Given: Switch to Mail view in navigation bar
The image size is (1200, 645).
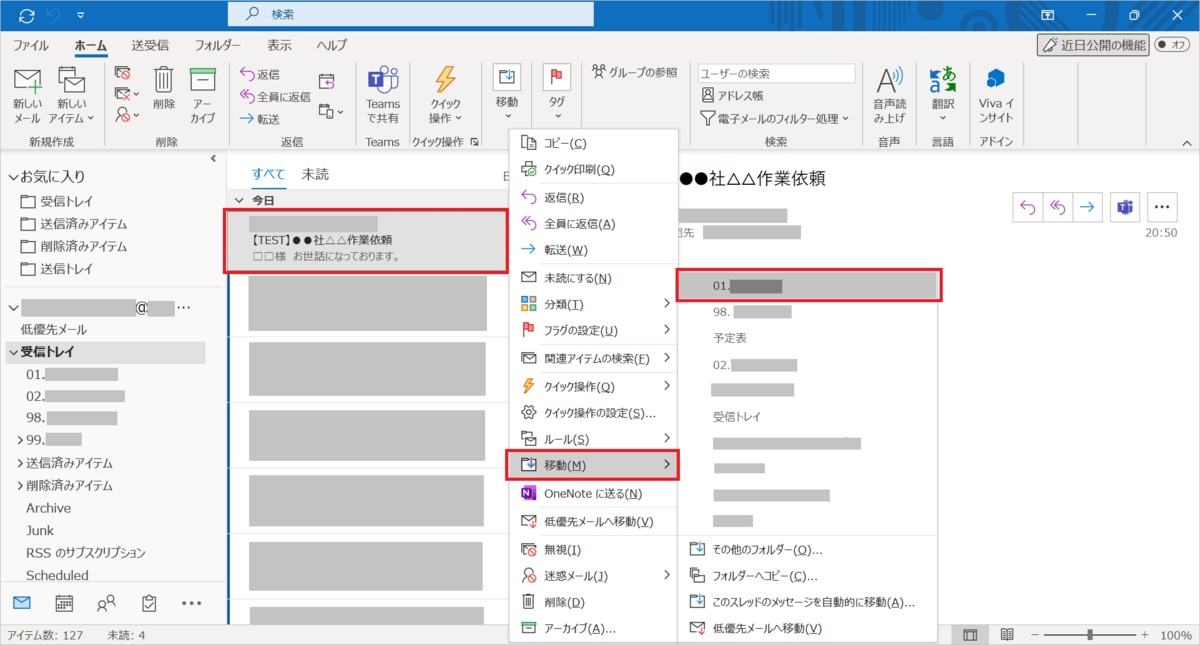Looking at the screenshot, I should click(x=22, y=603).
